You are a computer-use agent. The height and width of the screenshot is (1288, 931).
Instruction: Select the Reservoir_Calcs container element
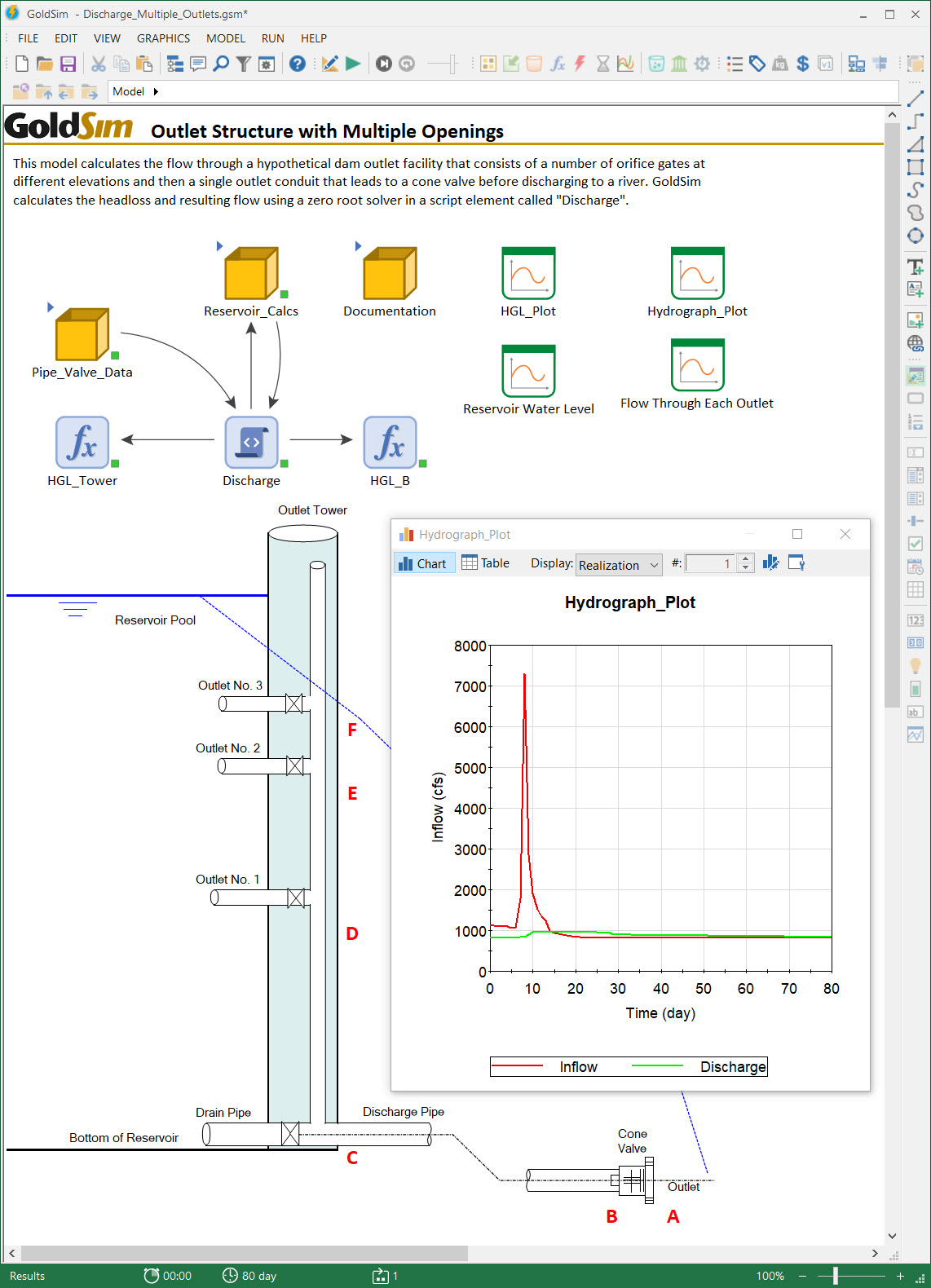pos(251,274)
